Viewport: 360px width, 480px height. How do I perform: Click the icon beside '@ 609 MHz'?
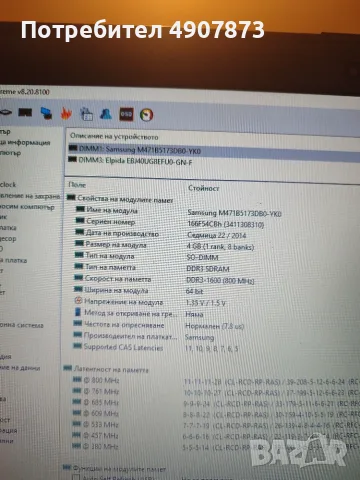pos(77,413)
